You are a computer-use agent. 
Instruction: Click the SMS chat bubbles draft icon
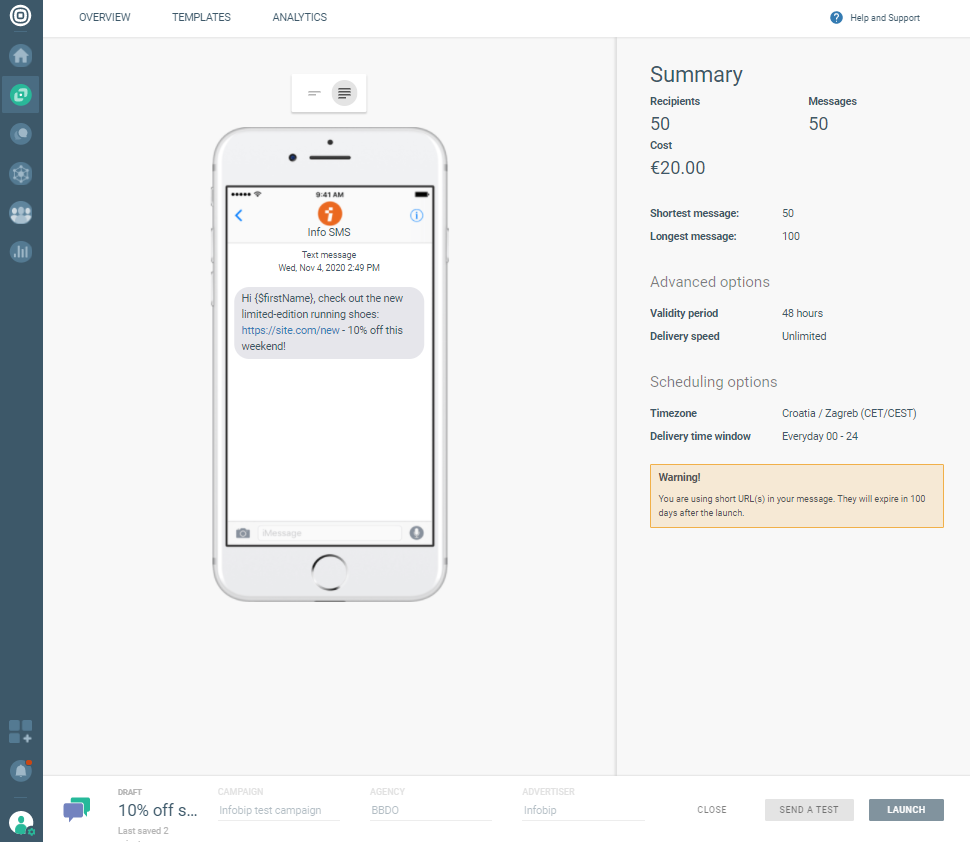click(77, 809)
